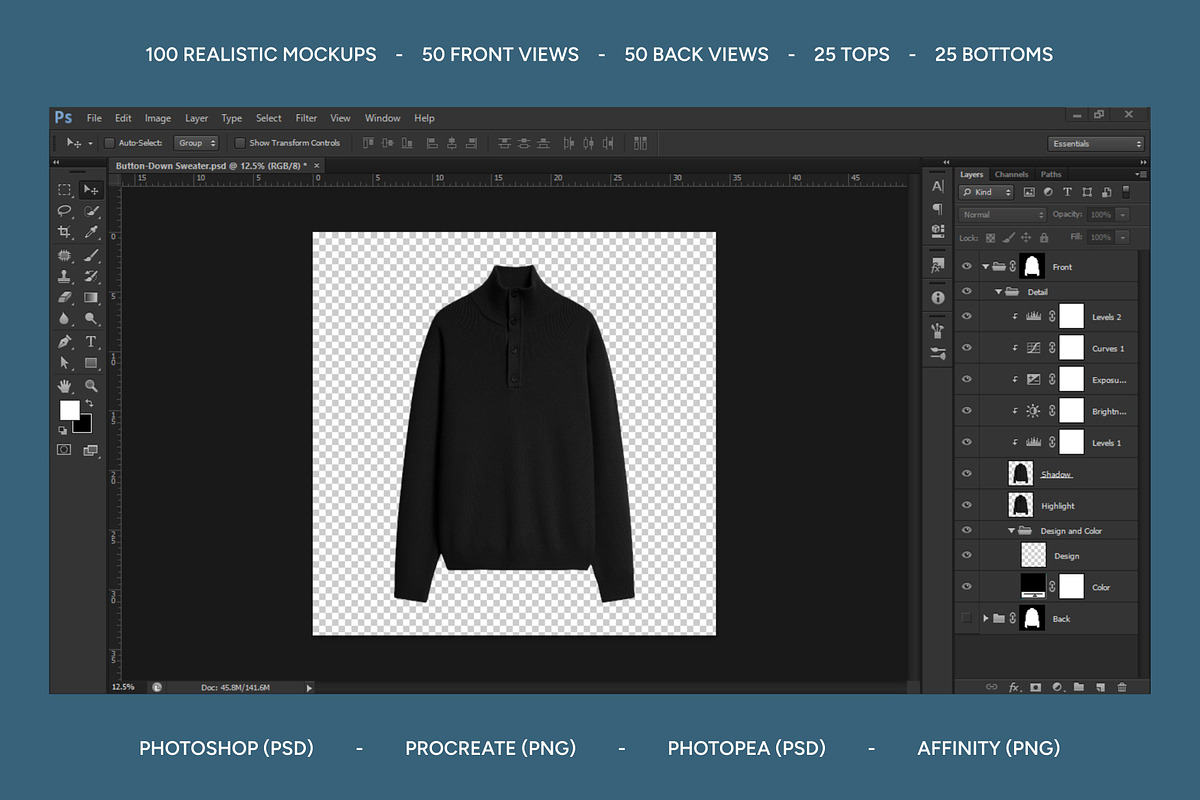Collapse the Front group
1200x800 pixels.
986,266
